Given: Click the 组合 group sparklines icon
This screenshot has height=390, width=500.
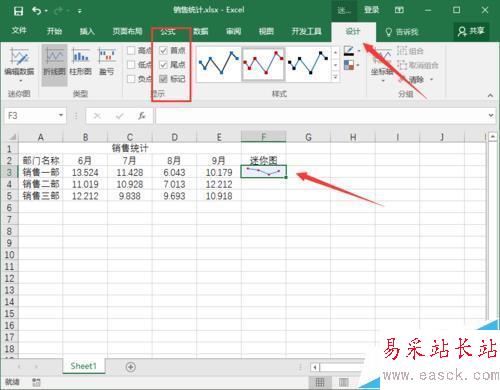Looking at the screenshot, I should point(410,51).
